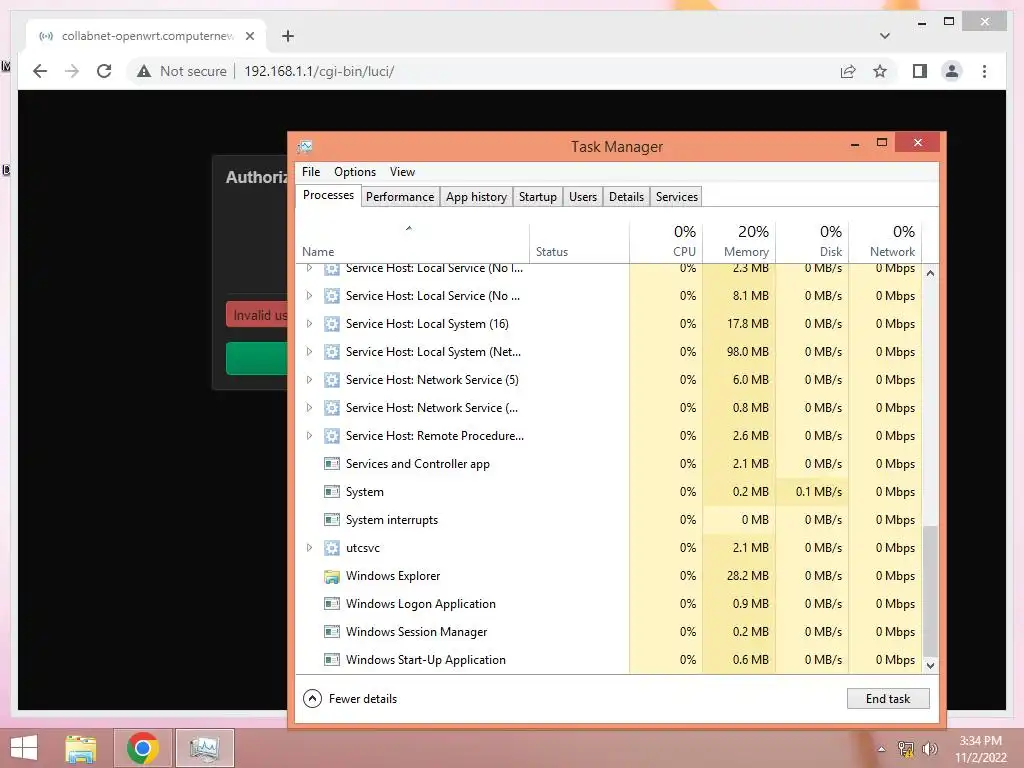Switch to the Details tab
Viewport: 1024px width, 768px height.
(626, 197)
